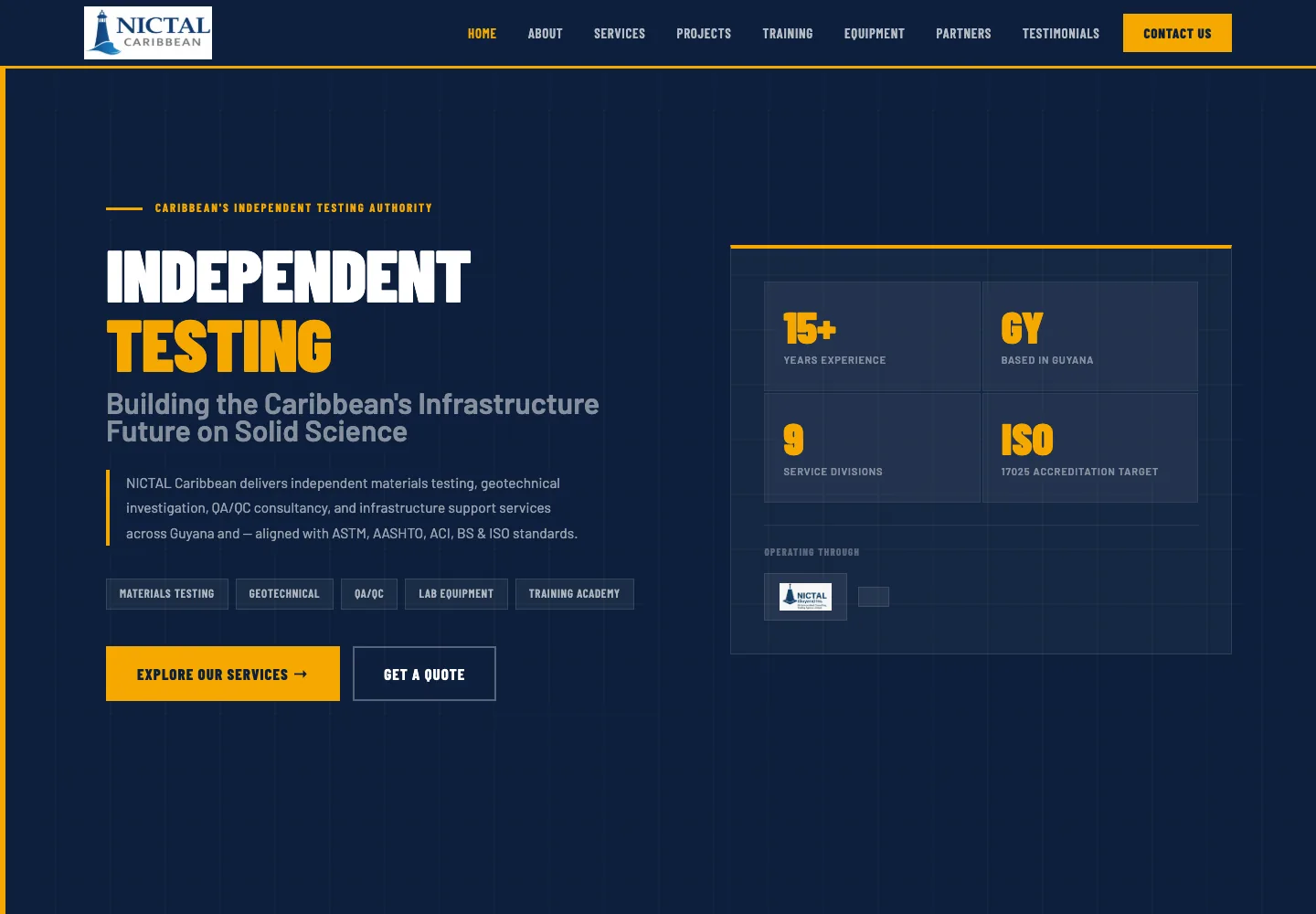Click the "Operating Through" label
Image resolution: width=1316 pixels, height=914 pixels.
(x=812, y=552)
